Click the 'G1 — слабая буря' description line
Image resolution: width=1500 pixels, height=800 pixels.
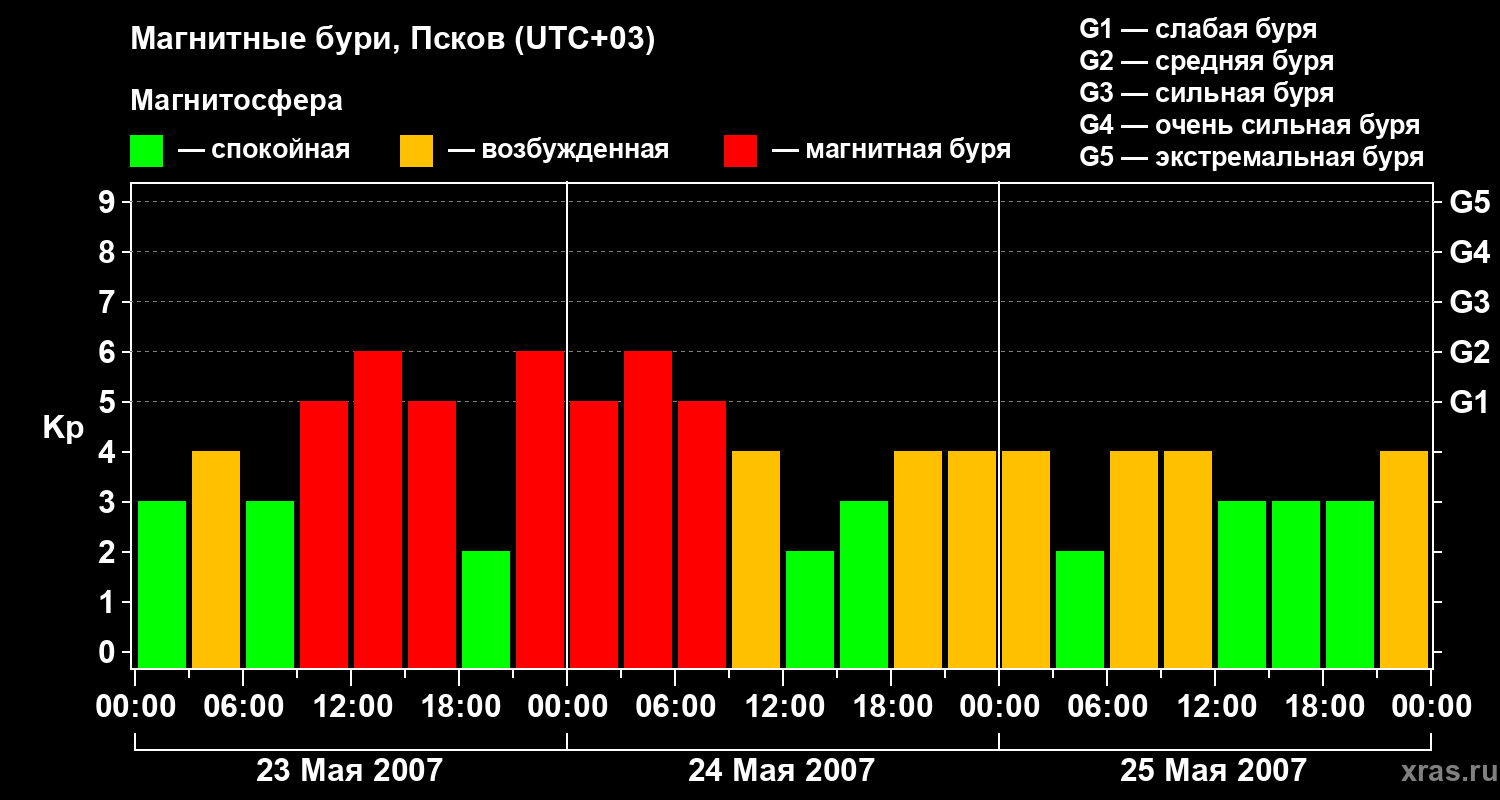(1198, 29)
